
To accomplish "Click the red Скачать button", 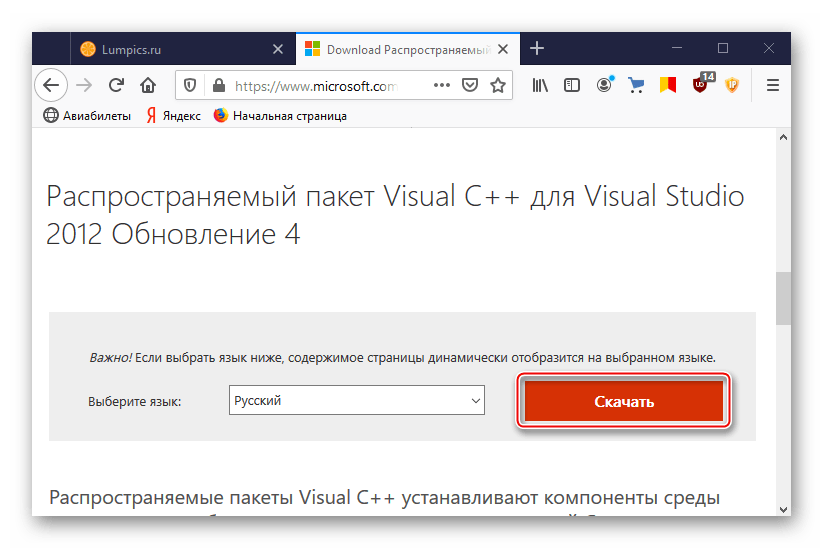I will (624, 401).
